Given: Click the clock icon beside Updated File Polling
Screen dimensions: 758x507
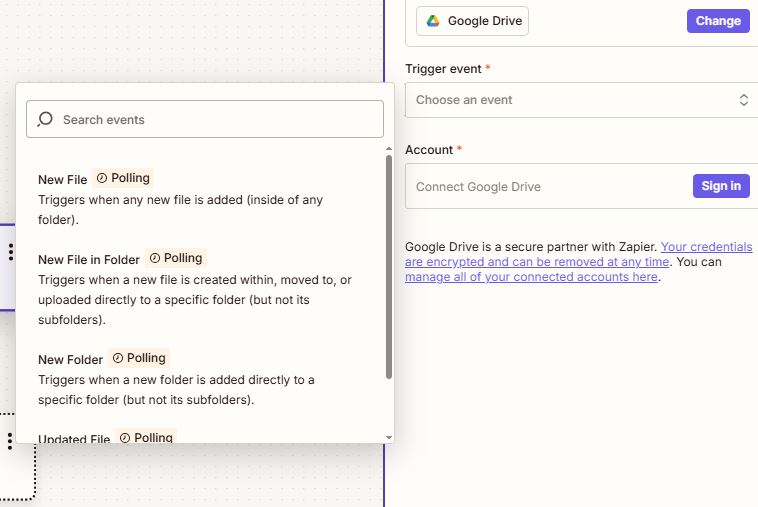Looking at the screenshot, I should point(125,438).
